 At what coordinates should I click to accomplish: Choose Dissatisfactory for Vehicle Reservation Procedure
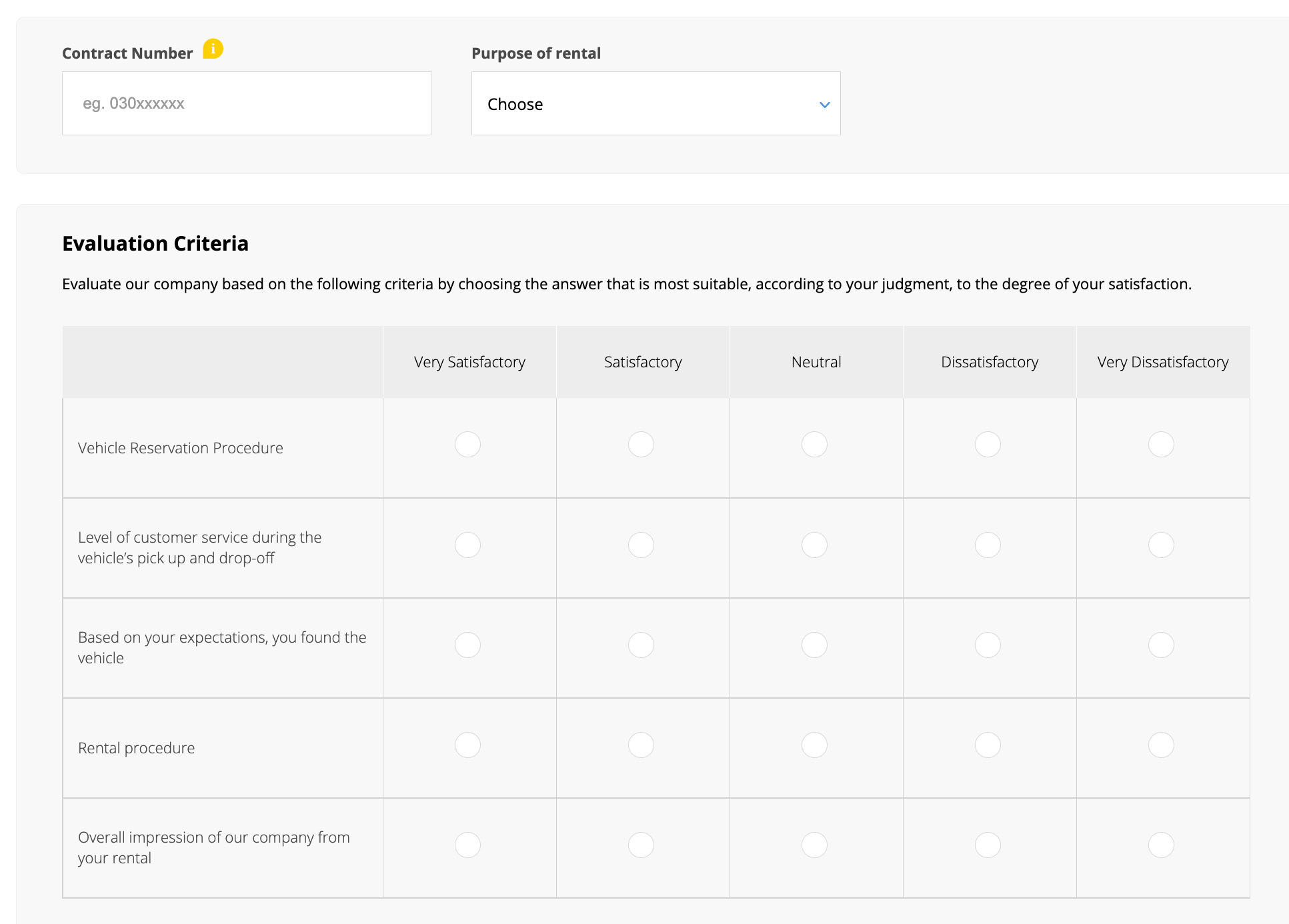tap(988, 445)
